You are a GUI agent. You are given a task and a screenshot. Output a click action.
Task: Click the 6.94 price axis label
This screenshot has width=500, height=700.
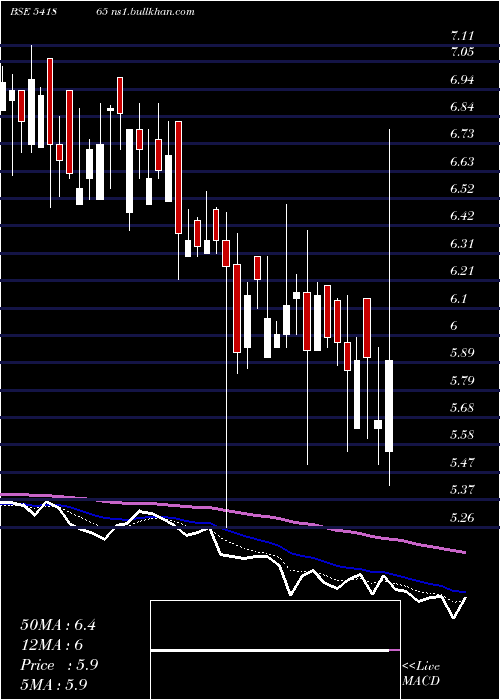coord(463,80)
